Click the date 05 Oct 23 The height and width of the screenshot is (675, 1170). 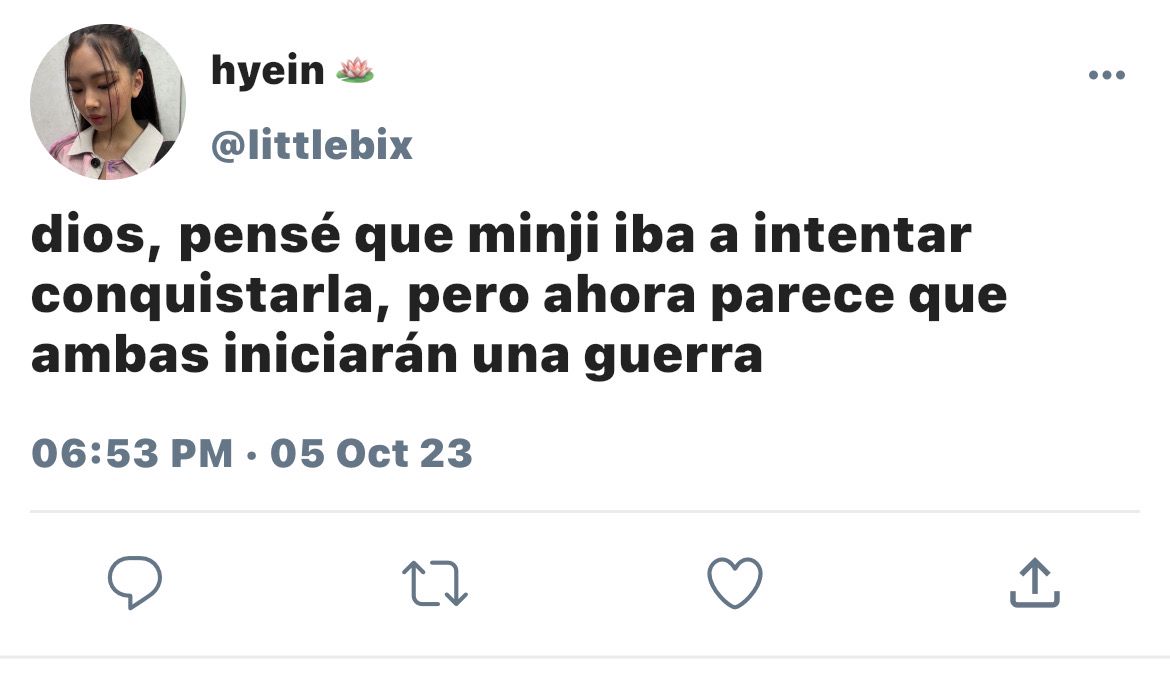(x=371, y=453)
